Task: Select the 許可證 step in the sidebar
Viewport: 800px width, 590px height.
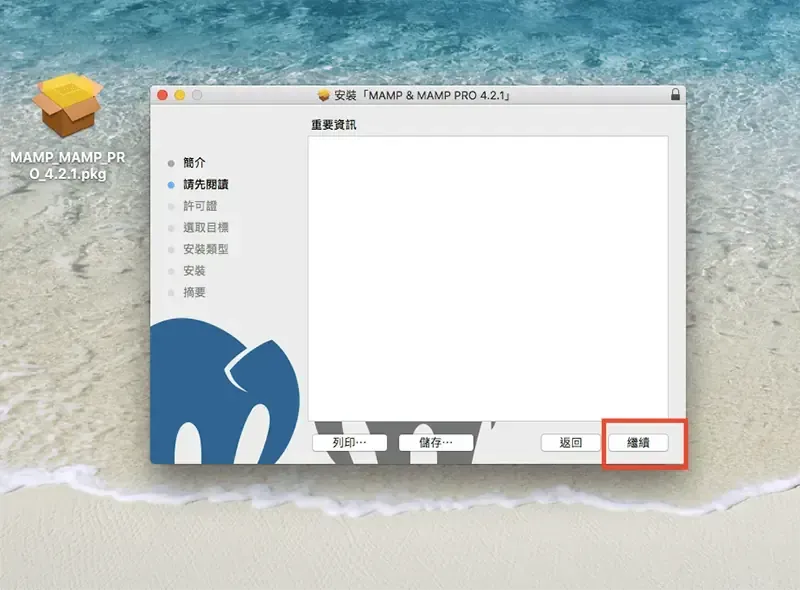Action: coord(200,206)
